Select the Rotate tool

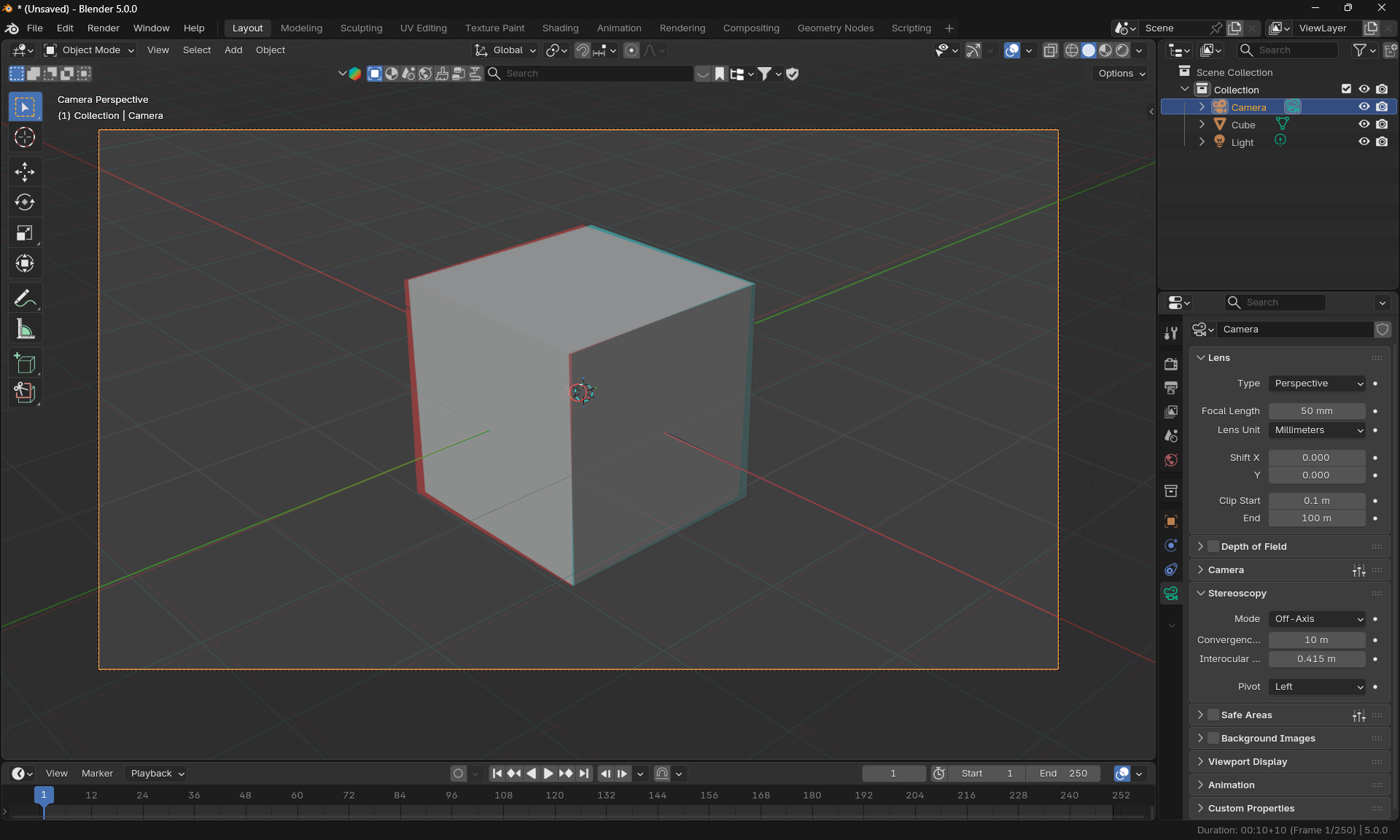[25, 203]
